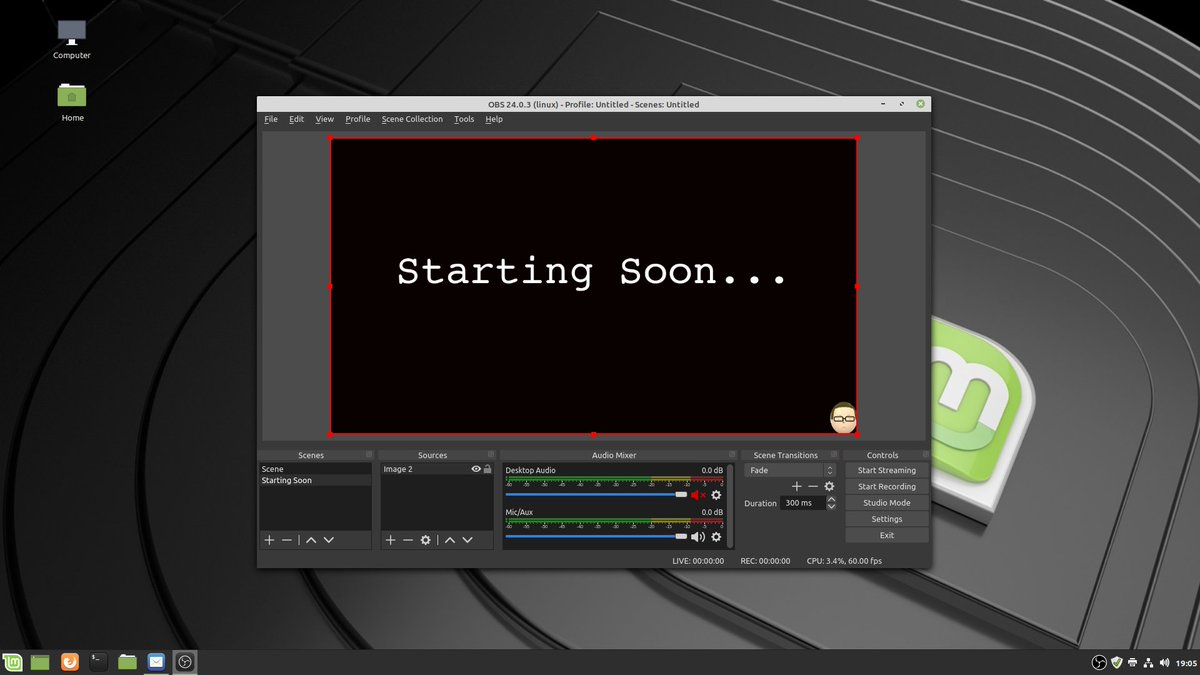
Task: Open network icon in system tray
Action: pyautogui.click(x=1148, y=662)
